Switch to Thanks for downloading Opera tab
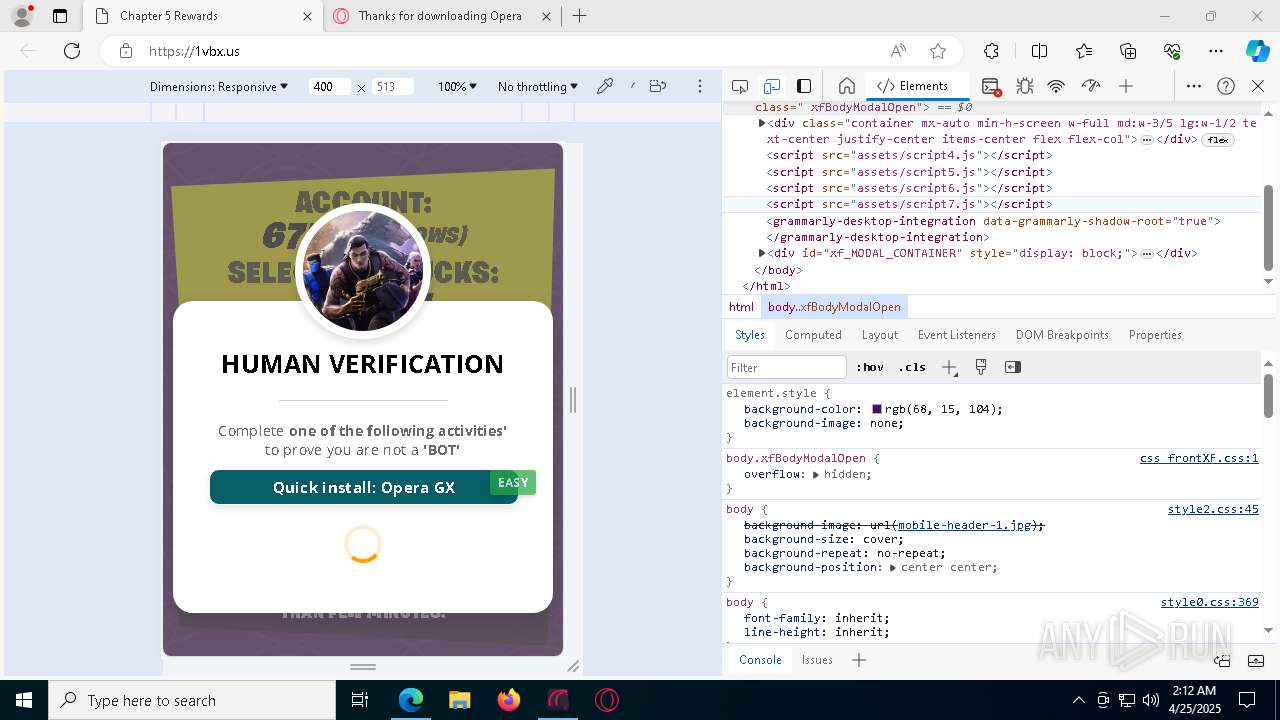Screen dimensions: 1280x720 coord(441,16)
